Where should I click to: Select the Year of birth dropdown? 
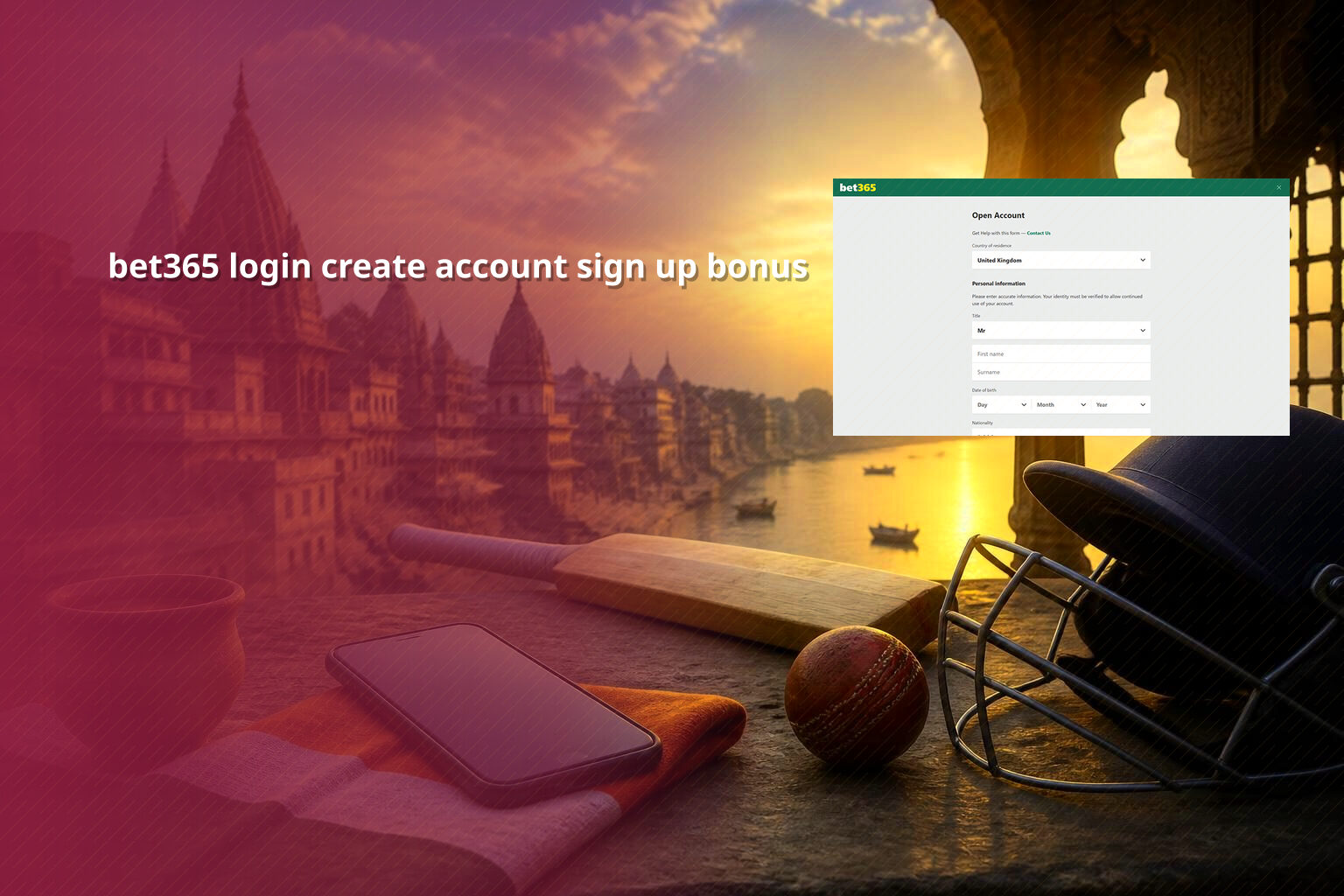(1121, 404)
